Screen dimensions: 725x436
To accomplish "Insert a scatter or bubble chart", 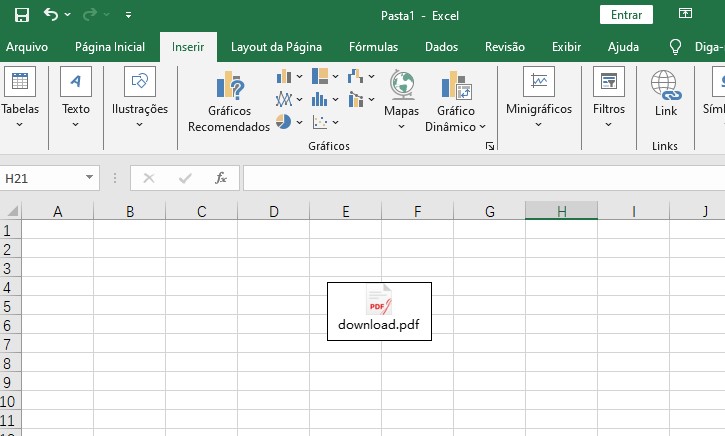I will 320,122.
